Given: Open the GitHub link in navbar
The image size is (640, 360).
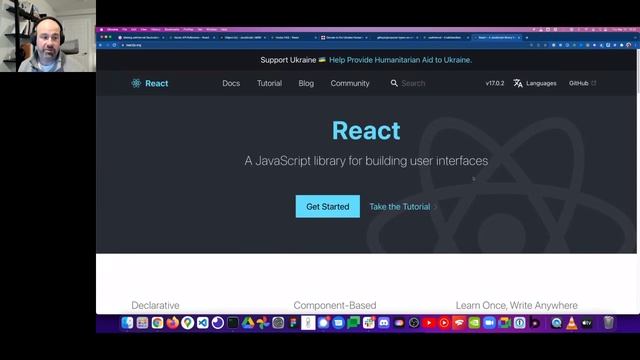Looking at the screenshot, I should click(582, 83).
